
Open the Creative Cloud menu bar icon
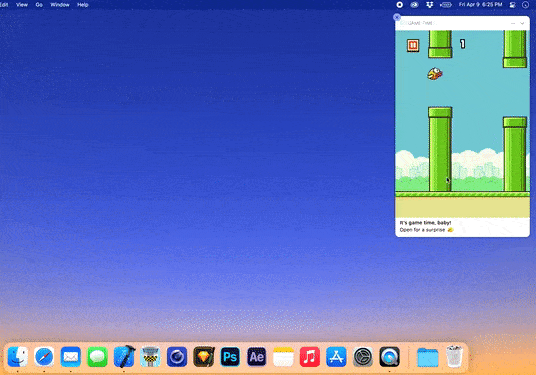[x=414, y=5]
